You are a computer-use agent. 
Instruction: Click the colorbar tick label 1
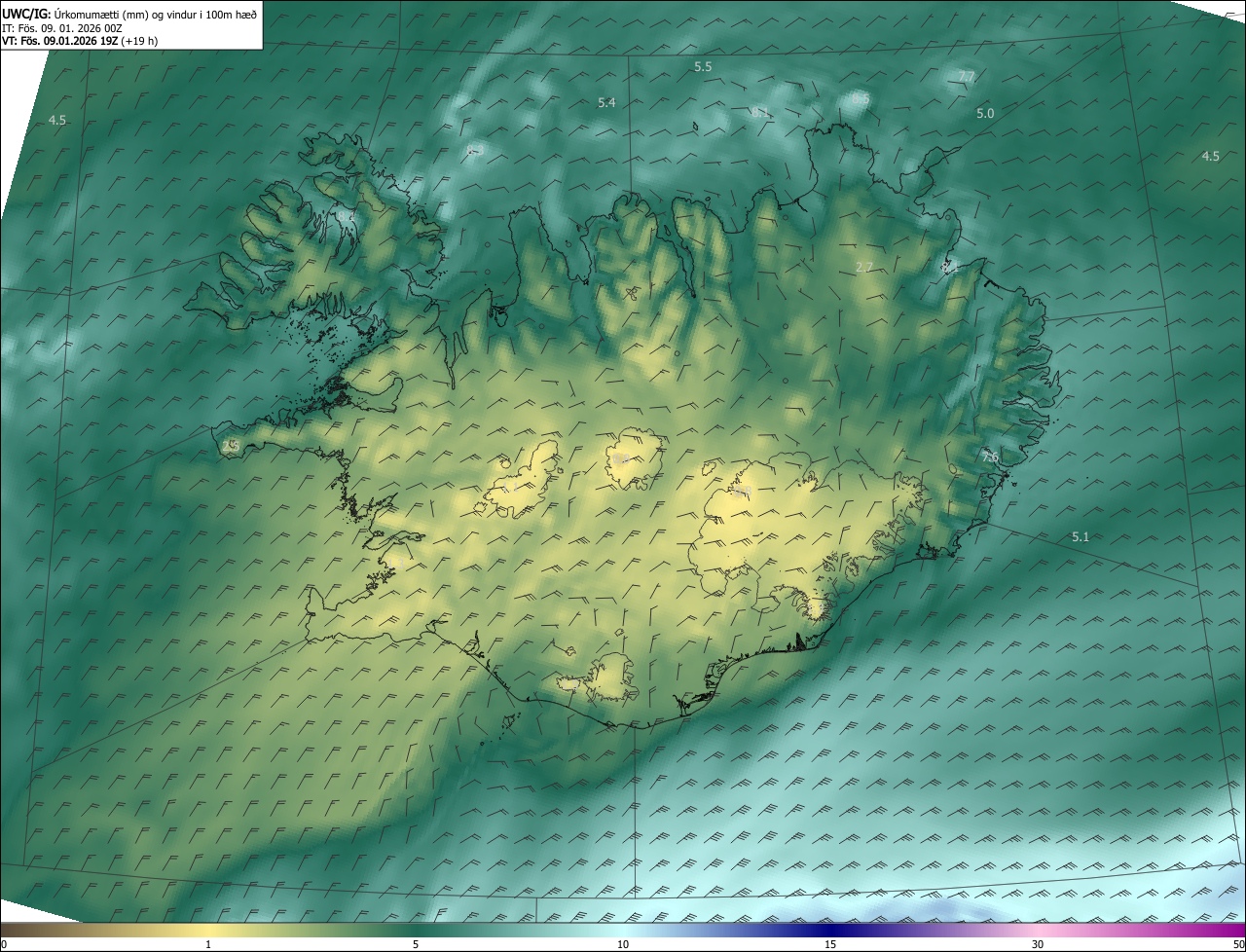pos(208,944)
